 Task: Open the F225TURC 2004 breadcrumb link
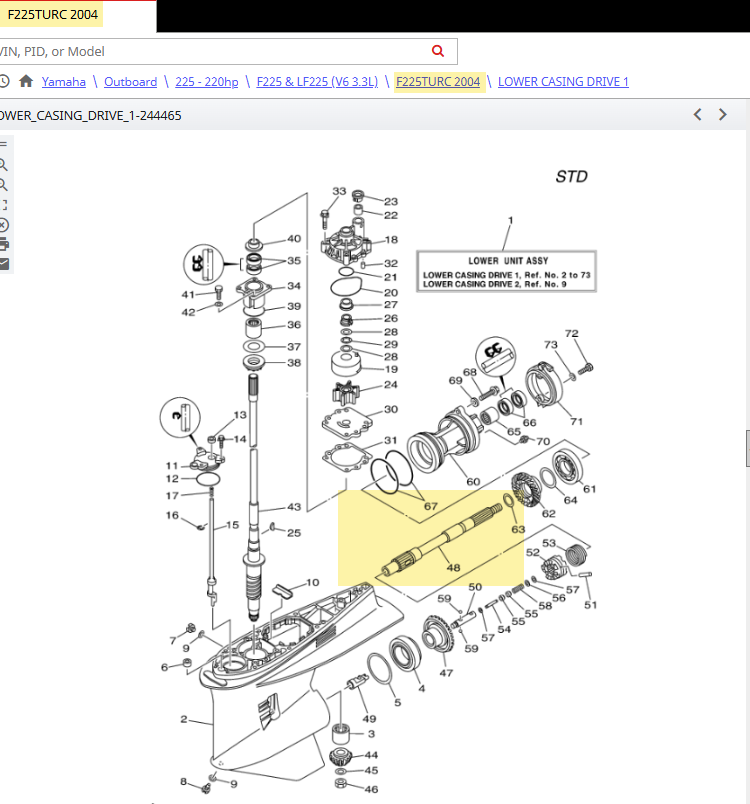click(438, 82)
